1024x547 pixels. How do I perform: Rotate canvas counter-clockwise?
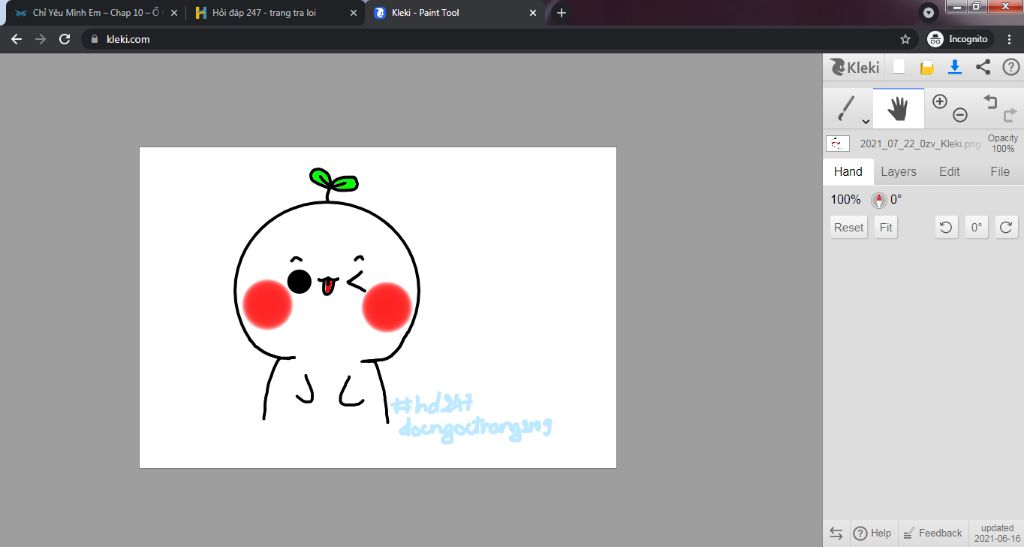(945, 227)
